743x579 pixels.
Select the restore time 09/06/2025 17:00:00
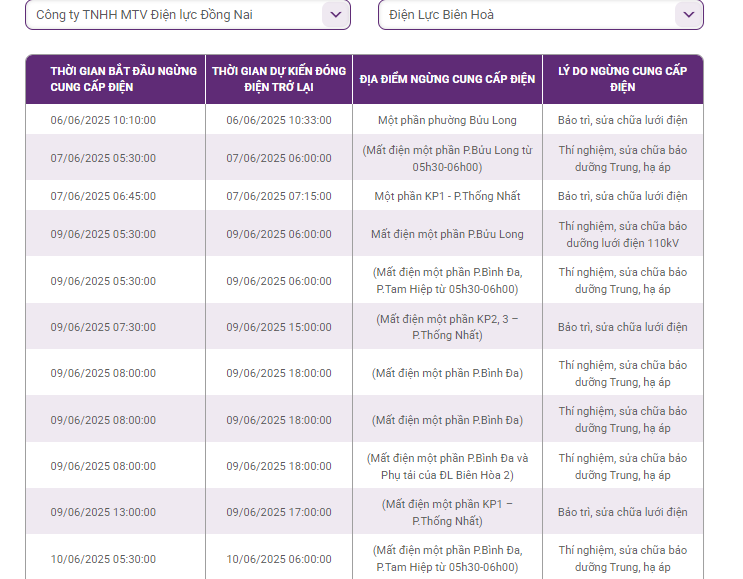coord(279,512)
